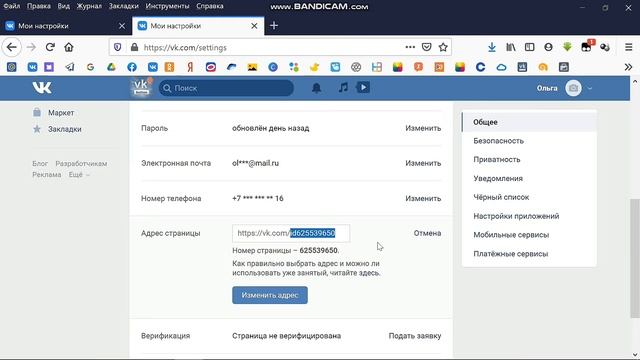640x360 pixels.
Task: Click the green download arrow extension icon
Action: tap(567, 47)
